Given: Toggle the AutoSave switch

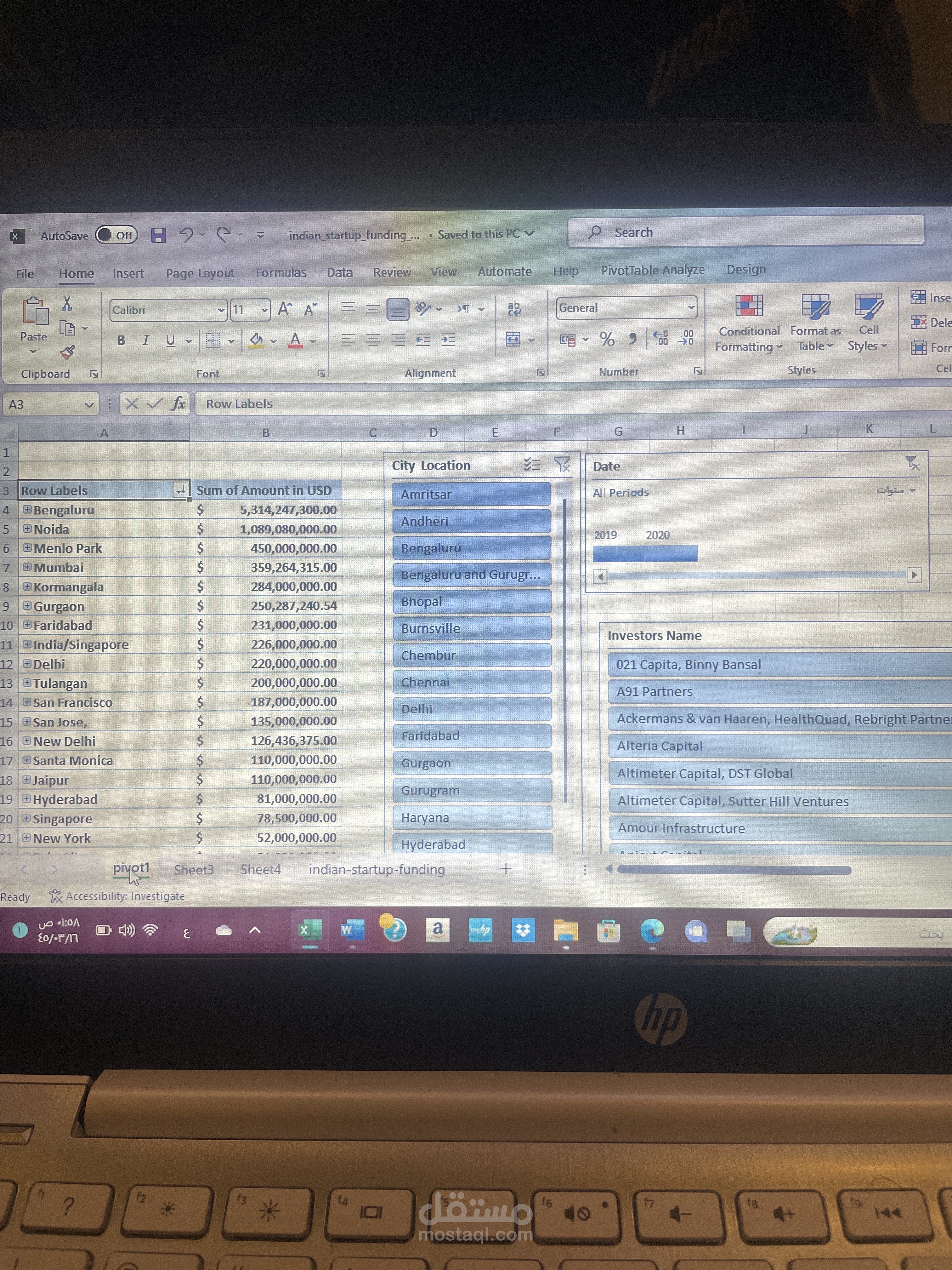Looking at the screenshot, I should coord(116,235).
